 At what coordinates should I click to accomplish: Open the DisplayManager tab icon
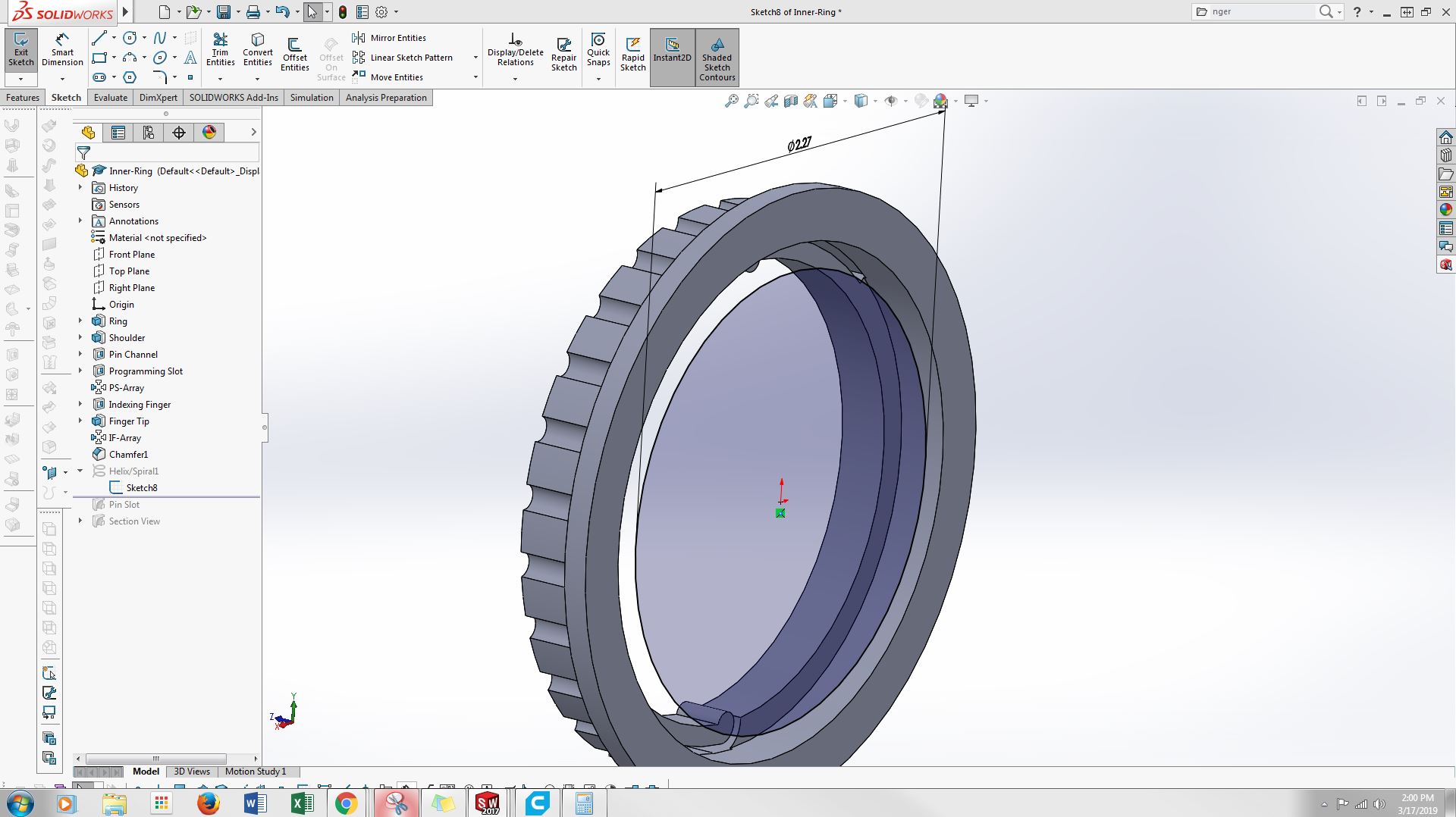pyautogui.click(x=209, y=133)
